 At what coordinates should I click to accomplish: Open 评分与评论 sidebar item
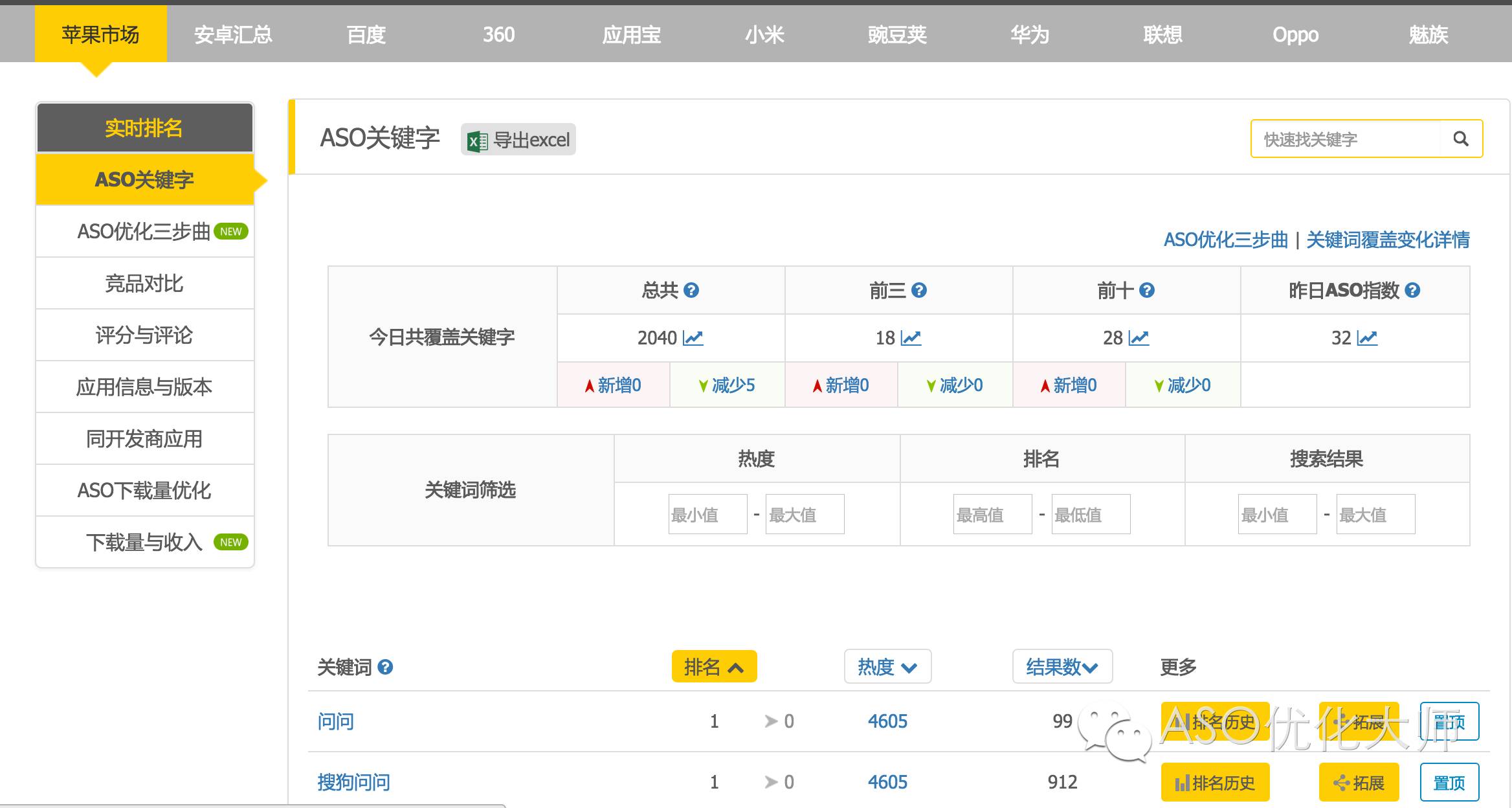click(x=144, y=335)
